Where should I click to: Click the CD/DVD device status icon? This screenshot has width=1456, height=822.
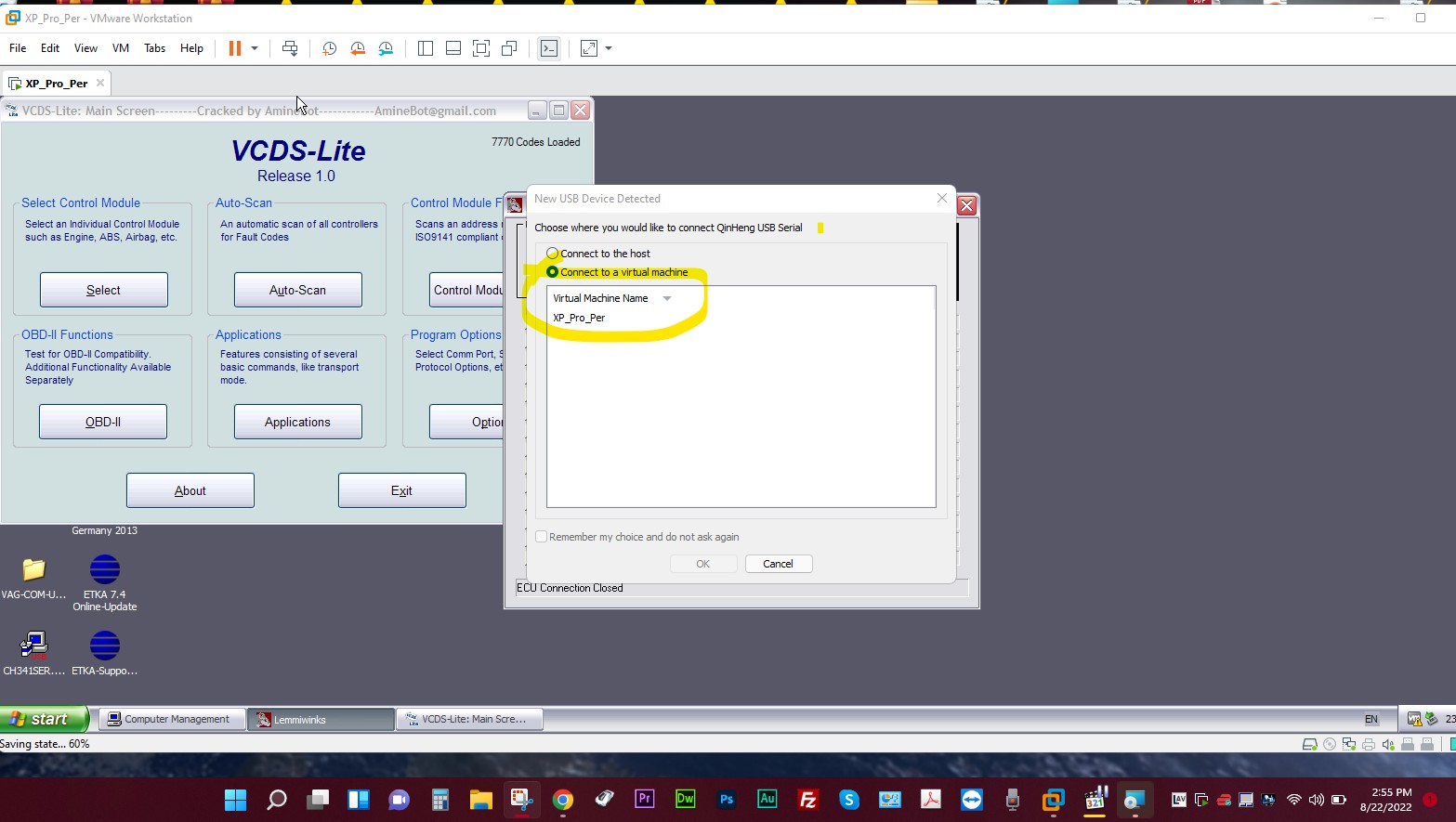(1330, 744)
